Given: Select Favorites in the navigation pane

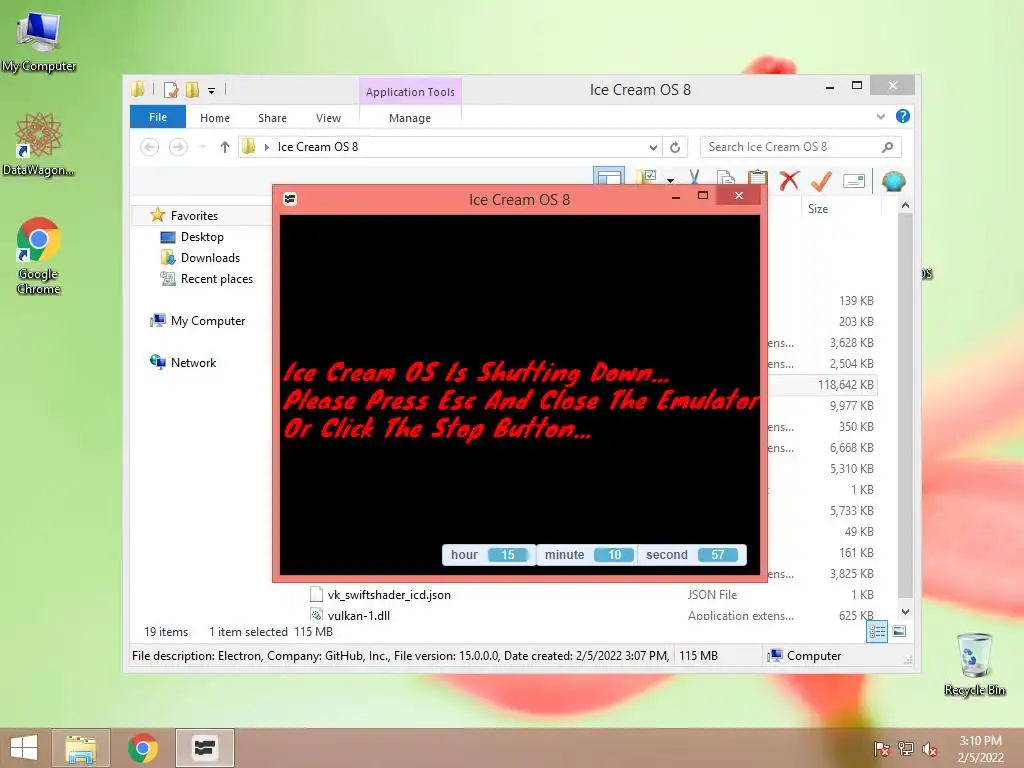Looking at the screenshot, I should click(x=194, y=216).
